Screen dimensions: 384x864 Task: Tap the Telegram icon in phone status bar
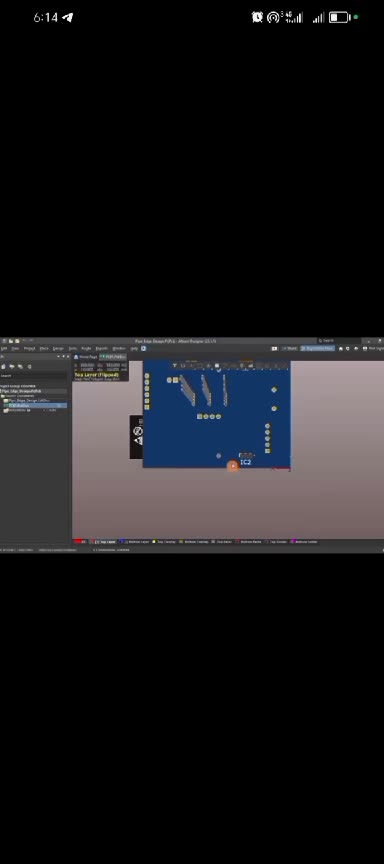[68, 18]
